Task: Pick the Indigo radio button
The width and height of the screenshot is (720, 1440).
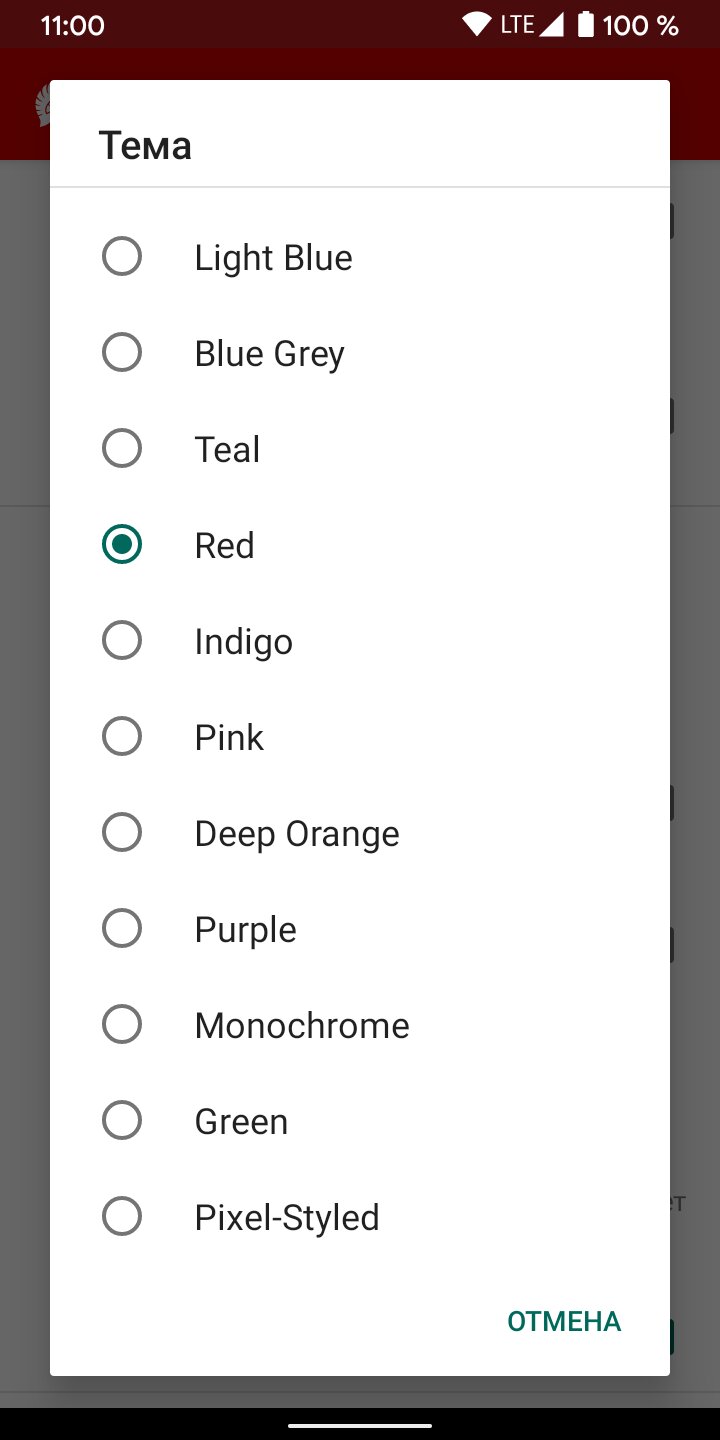Action: pos(122,641)
